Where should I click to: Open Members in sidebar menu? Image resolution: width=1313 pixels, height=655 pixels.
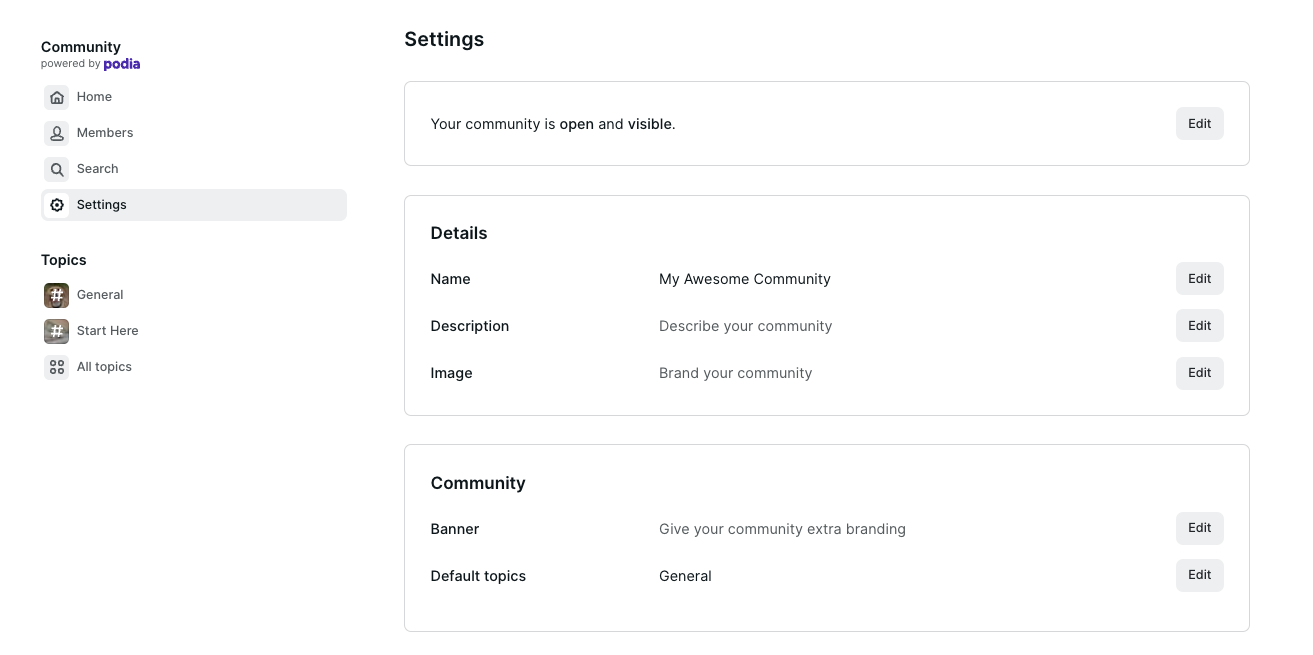[x=105, y=133]
